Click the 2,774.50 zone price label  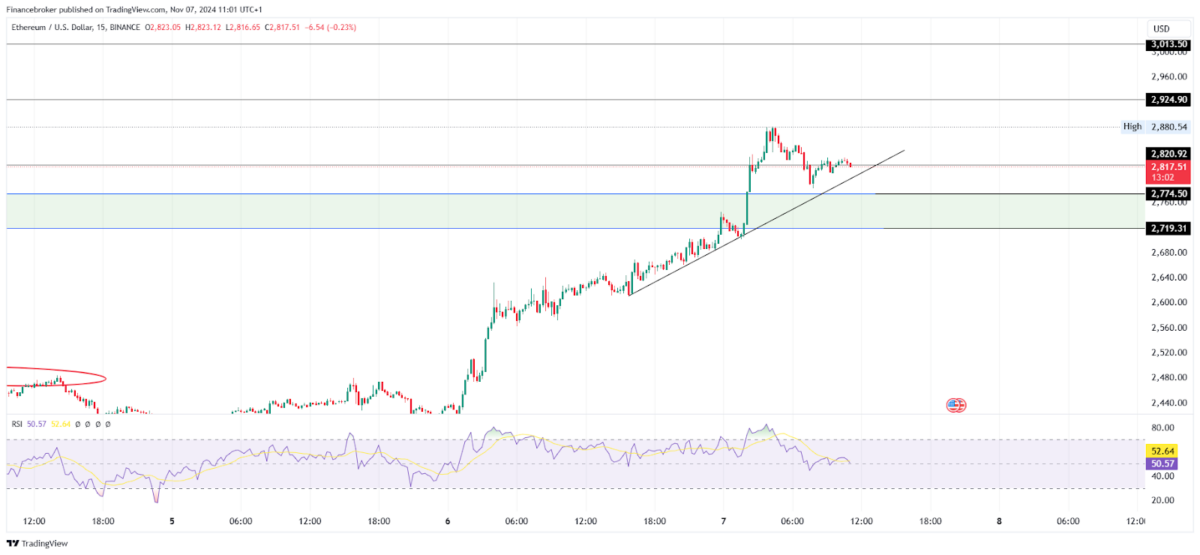click(1168, 194)
